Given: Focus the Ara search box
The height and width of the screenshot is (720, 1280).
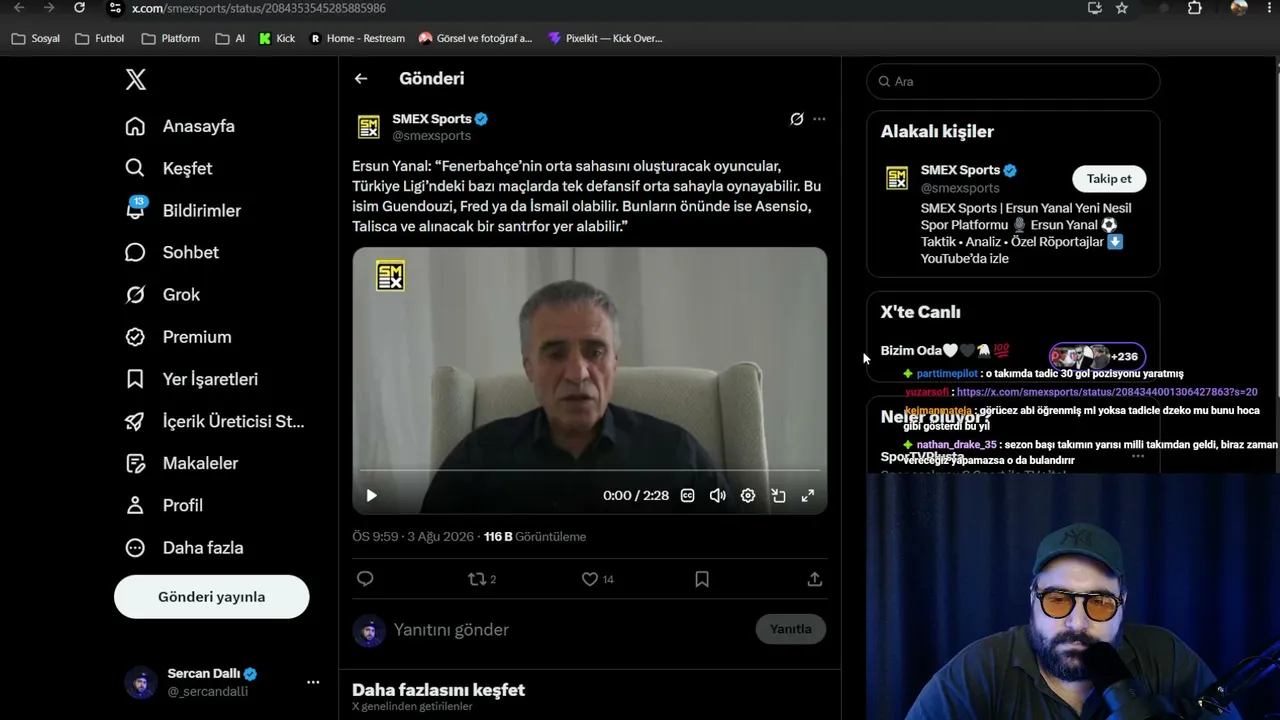Looking at the screenshot, I should pyautogui.click(x=1013, y=82).
